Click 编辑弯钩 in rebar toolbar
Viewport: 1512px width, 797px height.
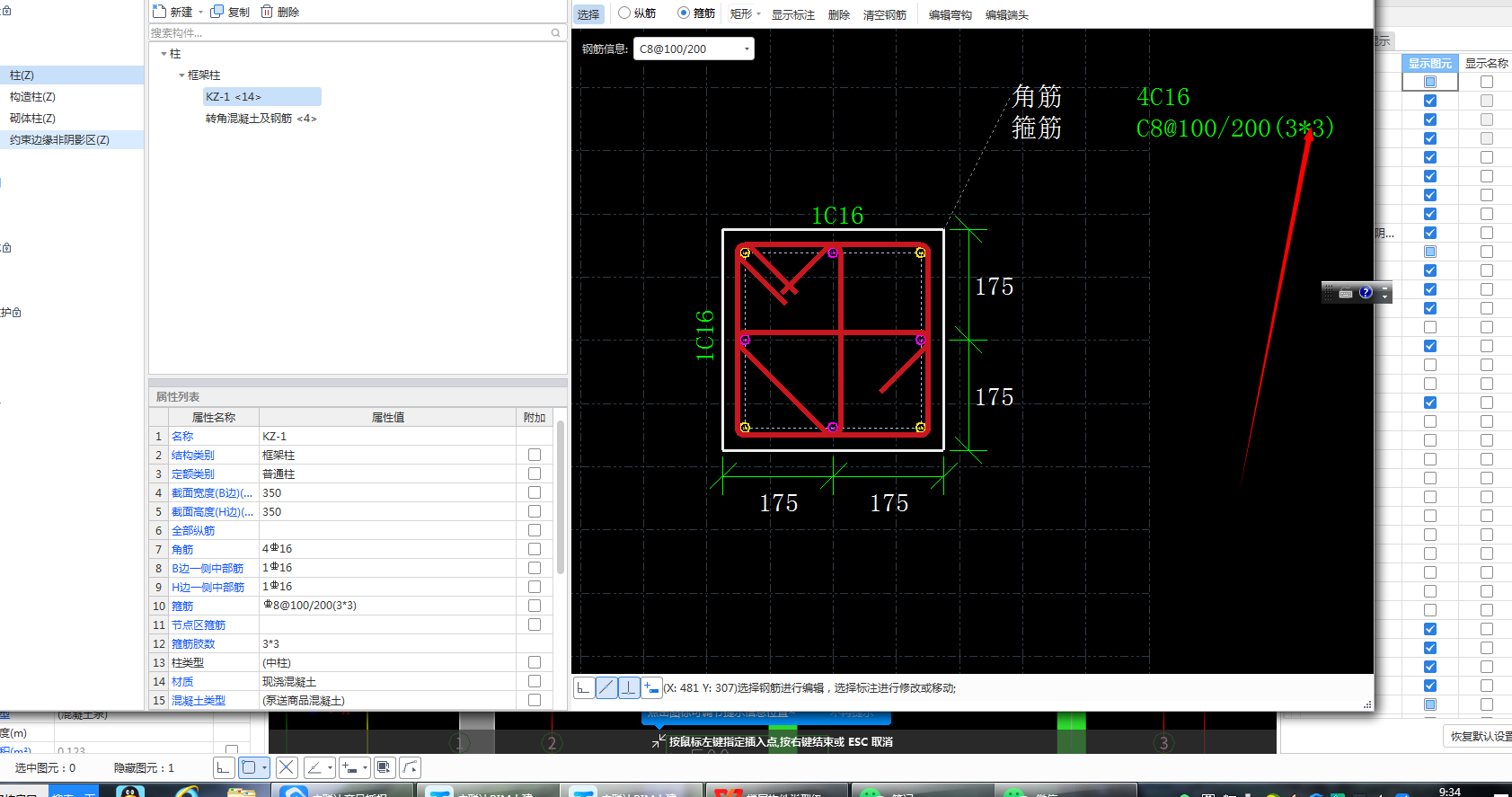[951, 14]
